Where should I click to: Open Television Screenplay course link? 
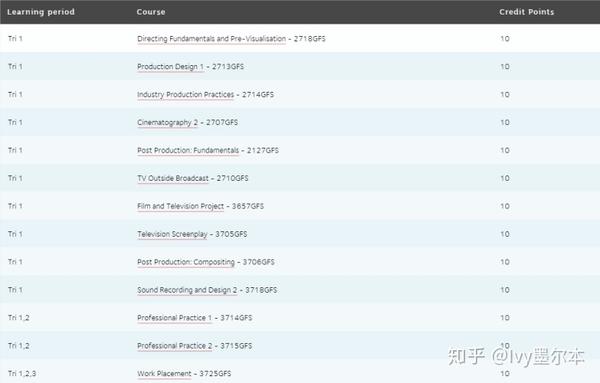coord(172,234)
